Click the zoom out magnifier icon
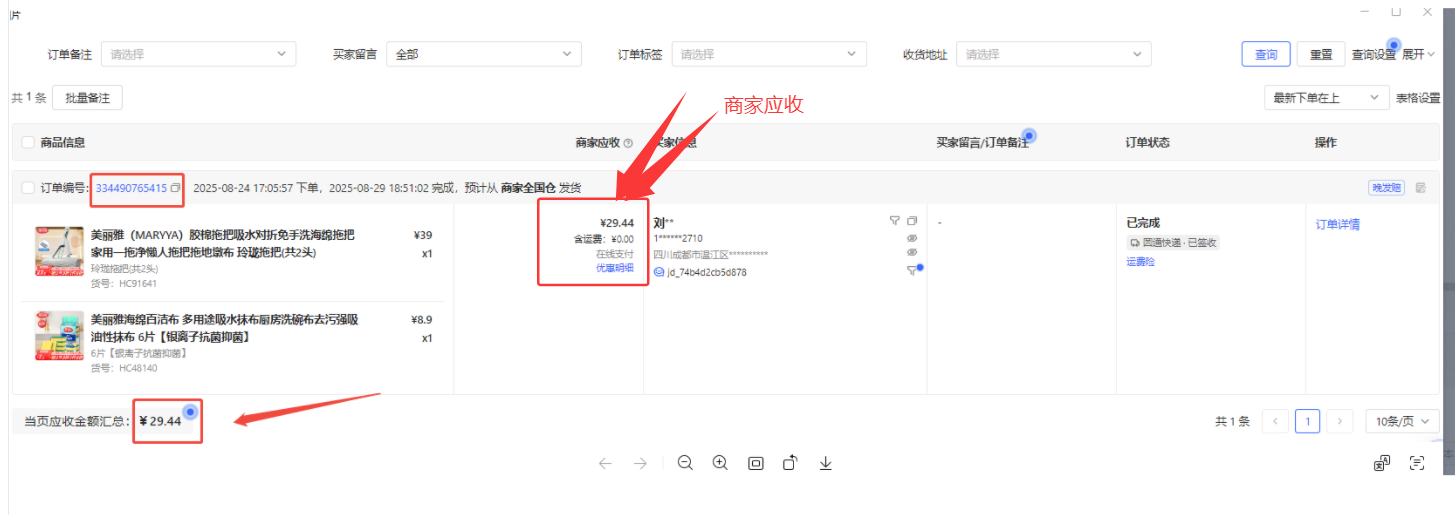Image resolution: width=1455 pixels, height=515 pixels. (x=685, y=463)
